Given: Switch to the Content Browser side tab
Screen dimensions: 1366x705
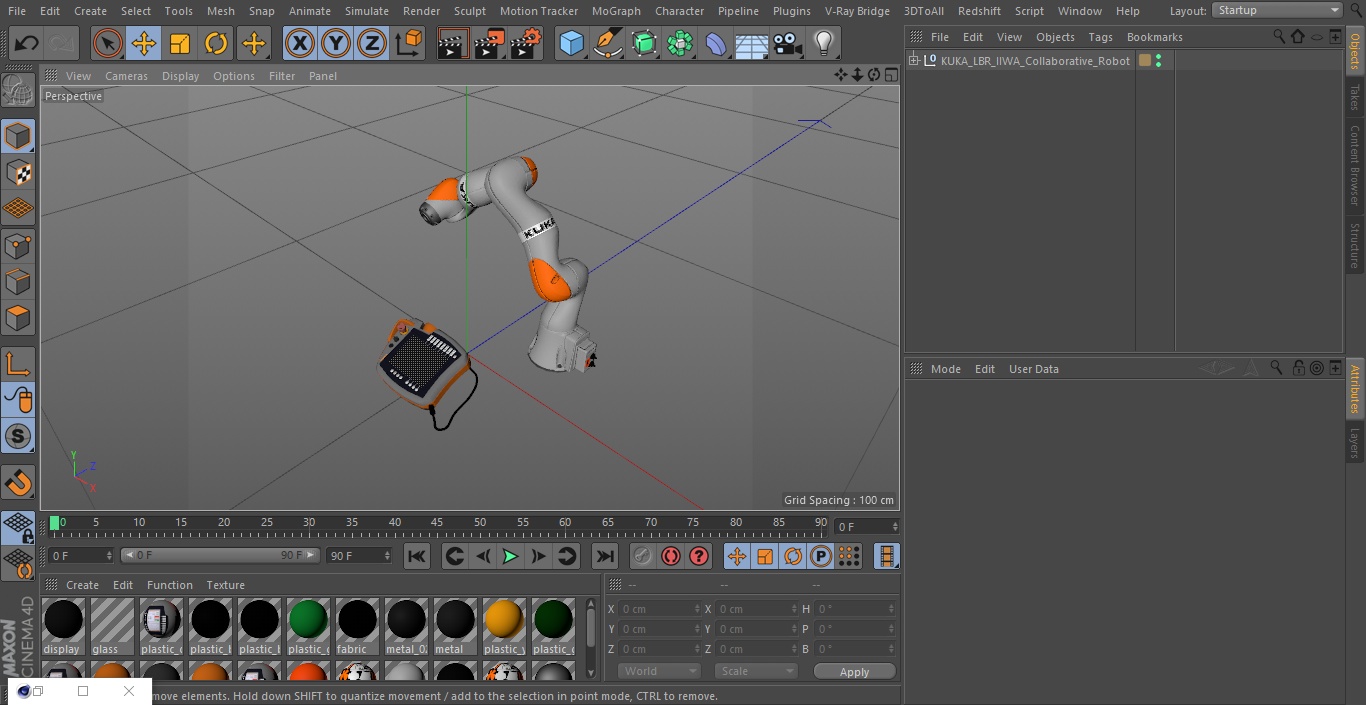Looking at the screenshot, I should point(1355,165).
